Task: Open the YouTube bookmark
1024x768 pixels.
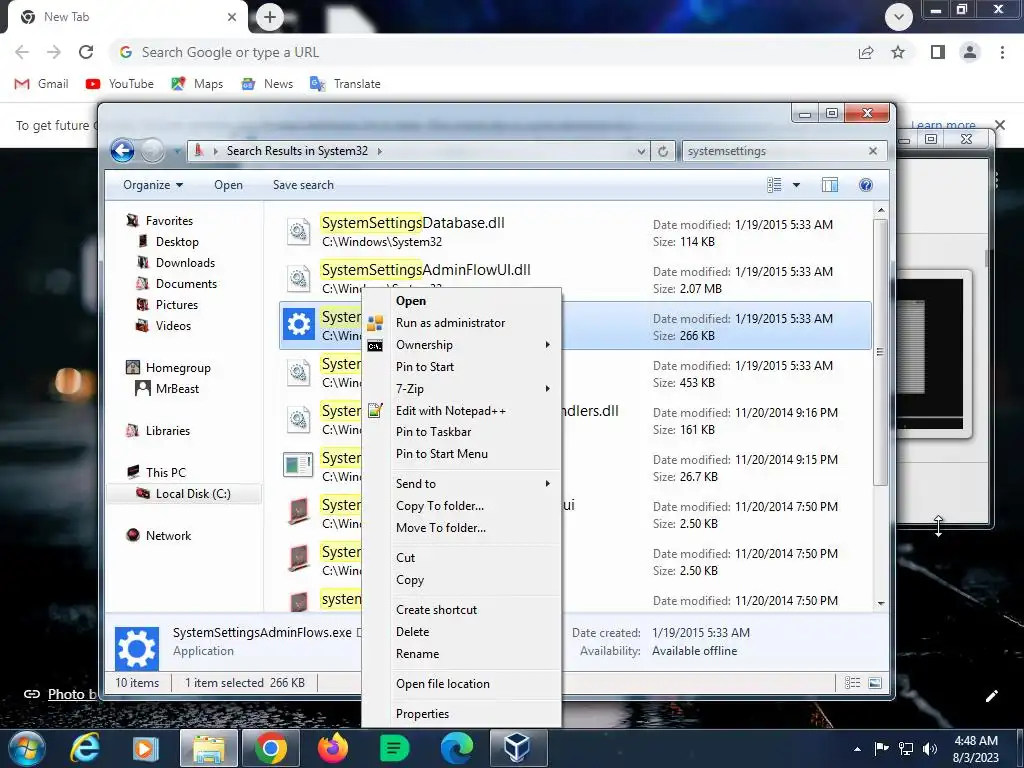Action: coord(120,84)
